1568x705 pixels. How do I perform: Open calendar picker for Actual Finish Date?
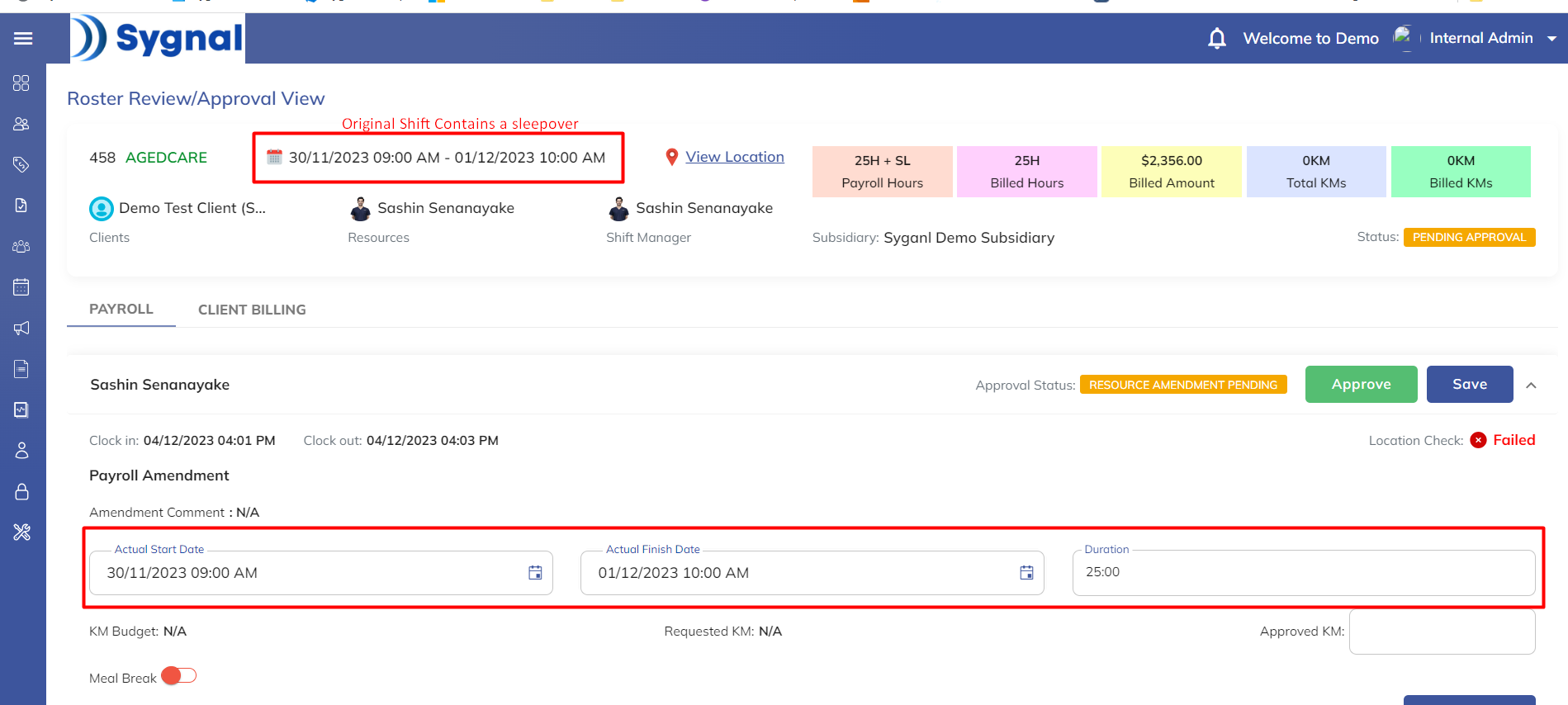click(x=1026, y=573)
